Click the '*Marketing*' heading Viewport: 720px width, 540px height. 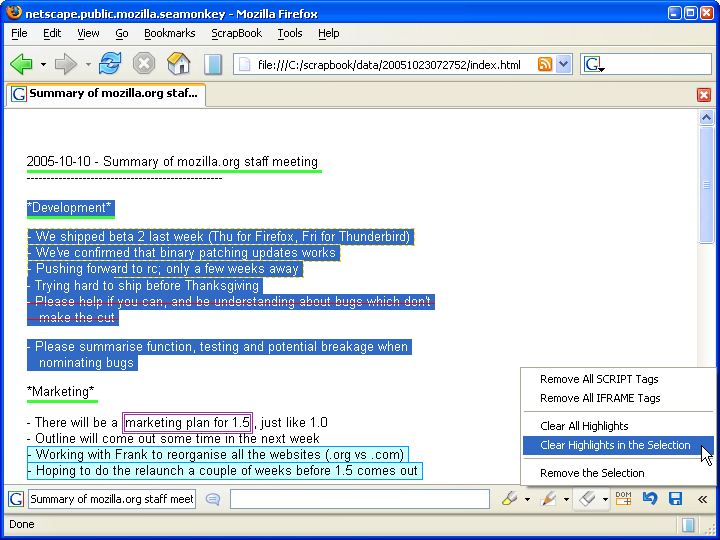pos(61,392)
